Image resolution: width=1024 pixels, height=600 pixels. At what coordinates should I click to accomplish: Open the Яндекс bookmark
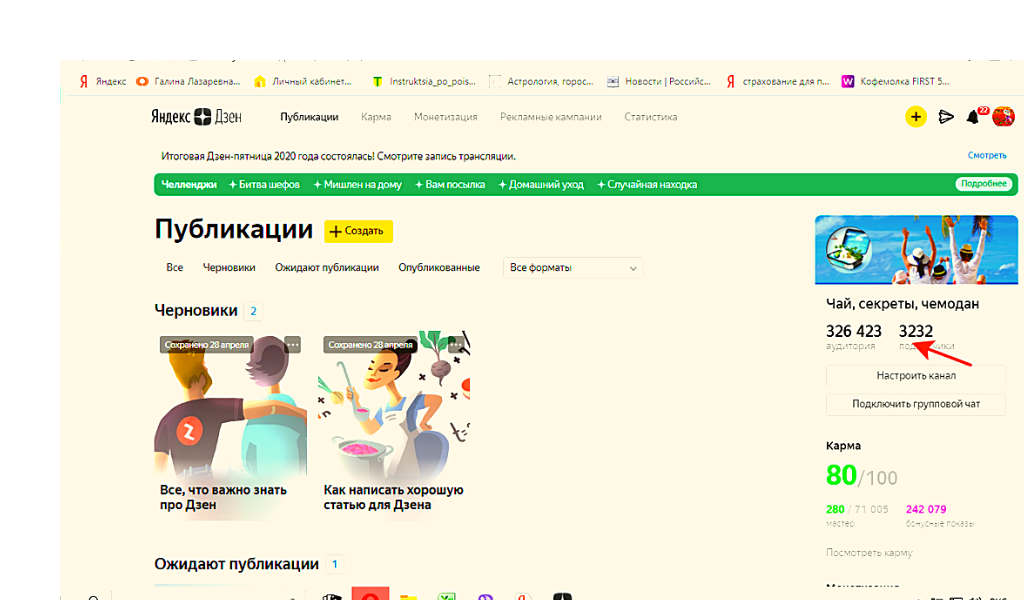coord(103,82)
